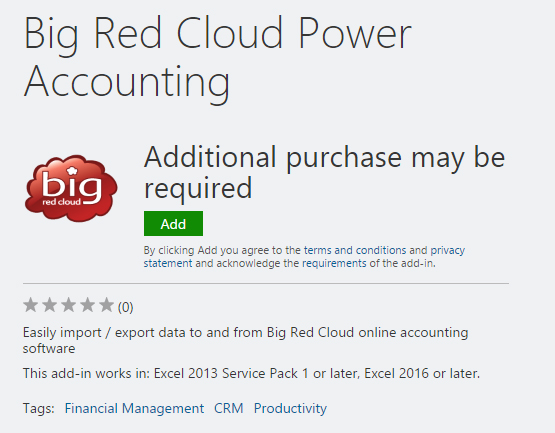
Task: Click the first rating star
Action: pyautogui.click(x=31, y=305)
